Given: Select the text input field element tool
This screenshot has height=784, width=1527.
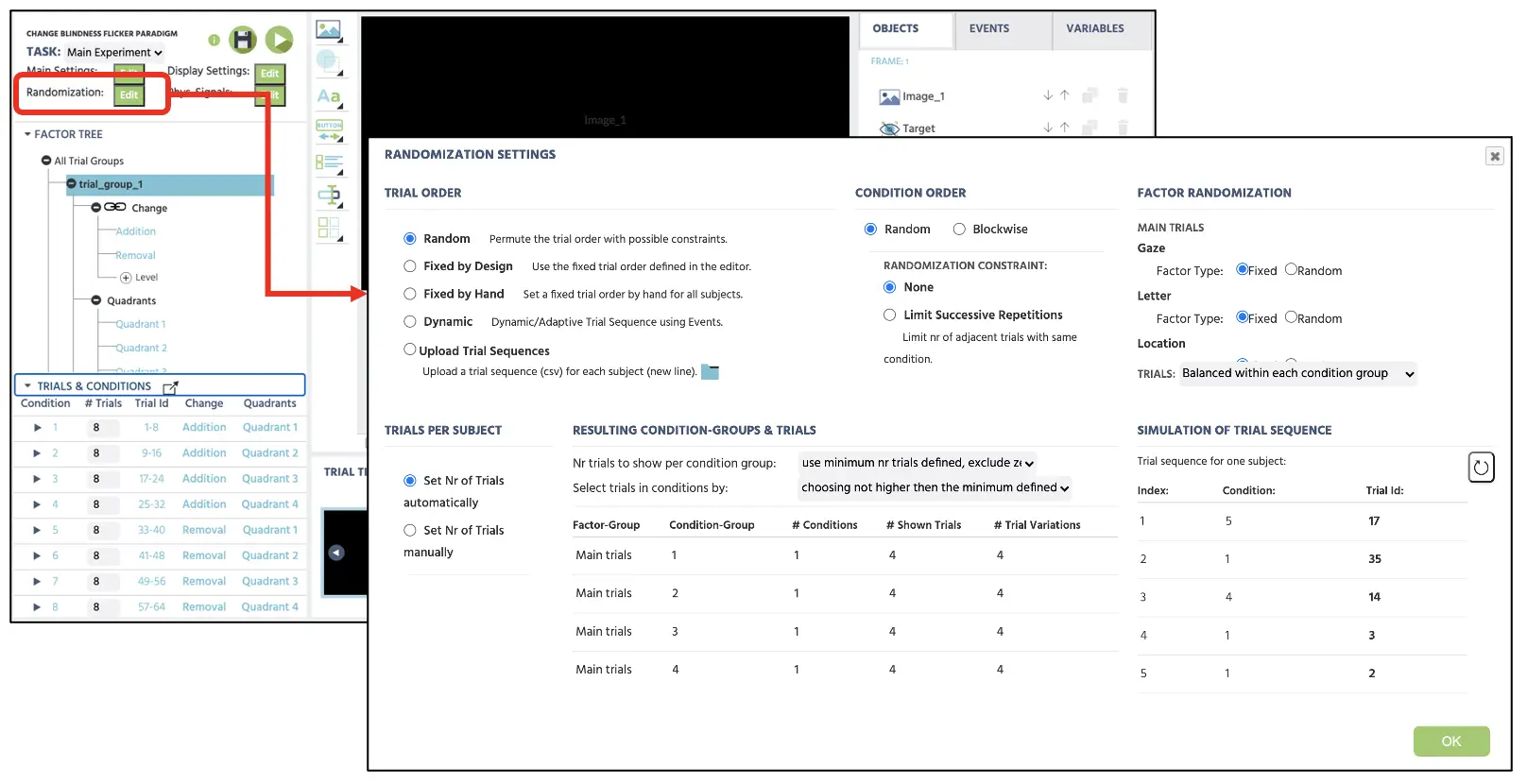Looking at the screenshot, I should [329, 196].
